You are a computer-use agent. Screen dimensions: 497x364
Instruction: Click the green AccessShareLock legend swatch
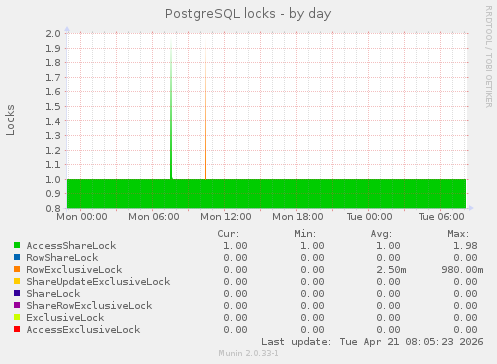[x=17, y=245]
